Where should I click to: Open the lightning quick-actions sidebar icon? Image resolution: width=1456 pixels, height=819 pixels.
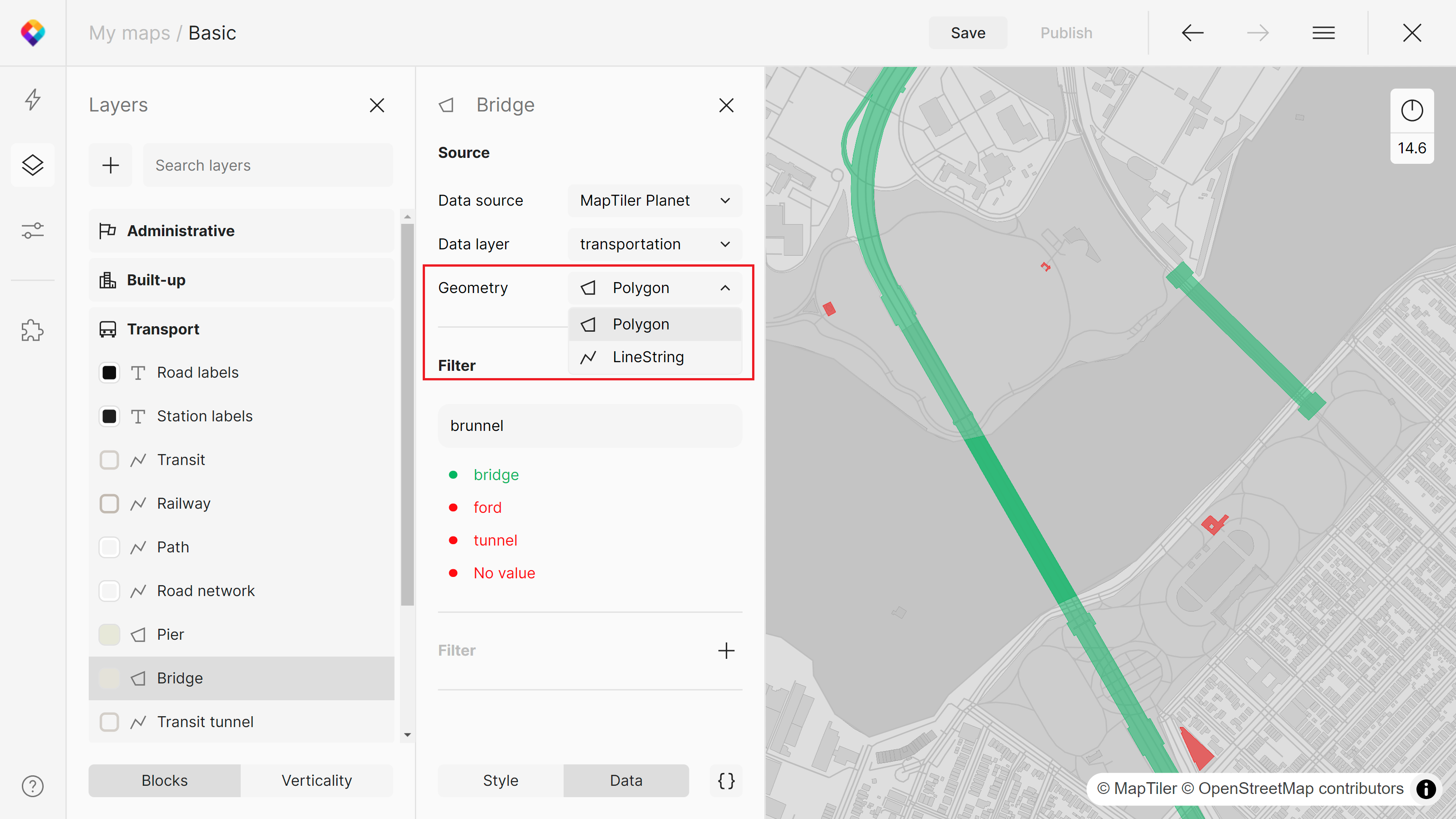click(33, 100)
